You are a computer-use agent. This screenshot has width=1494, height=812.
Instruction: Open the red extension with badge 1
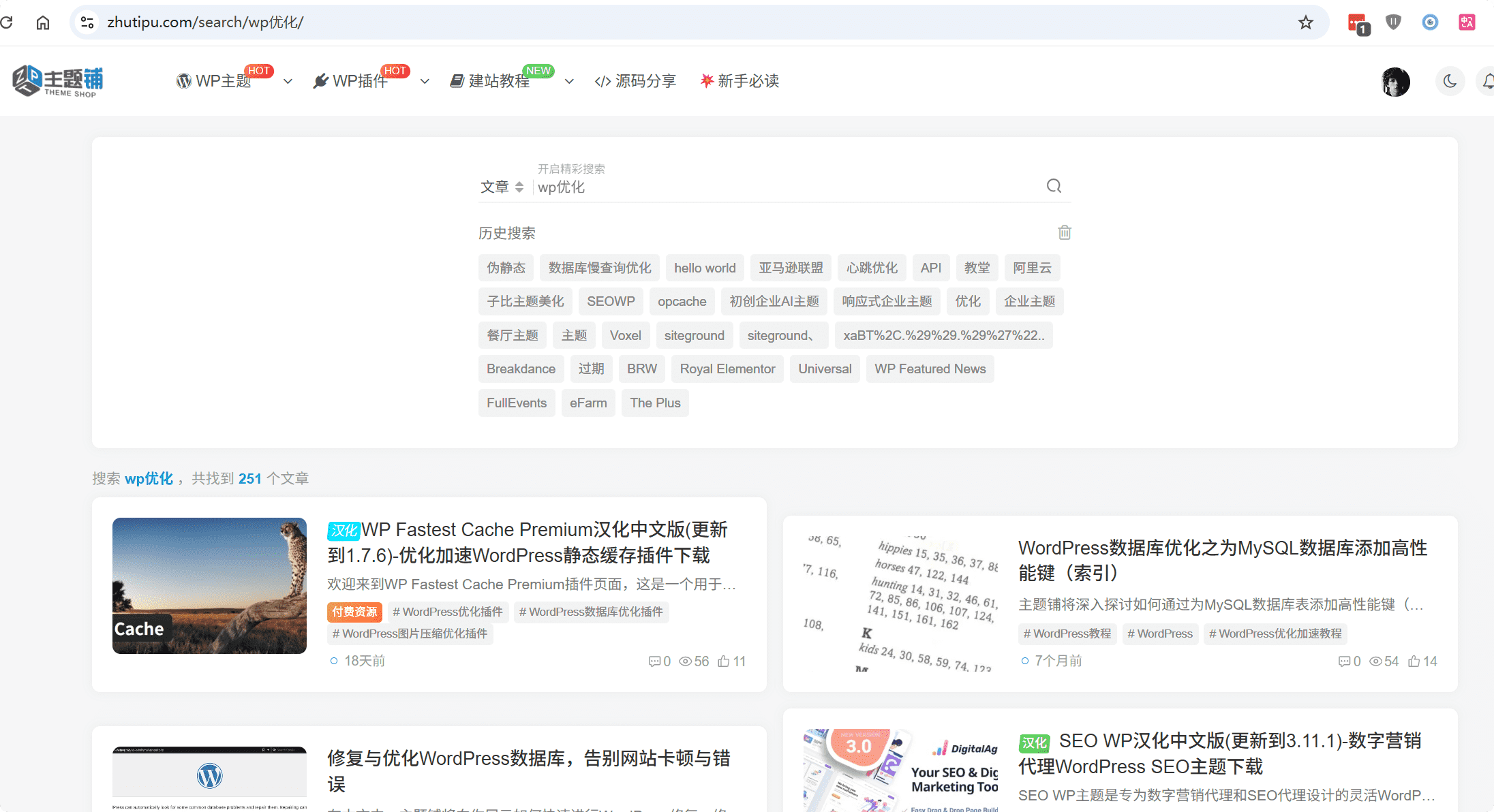(x=1358, y=23)
